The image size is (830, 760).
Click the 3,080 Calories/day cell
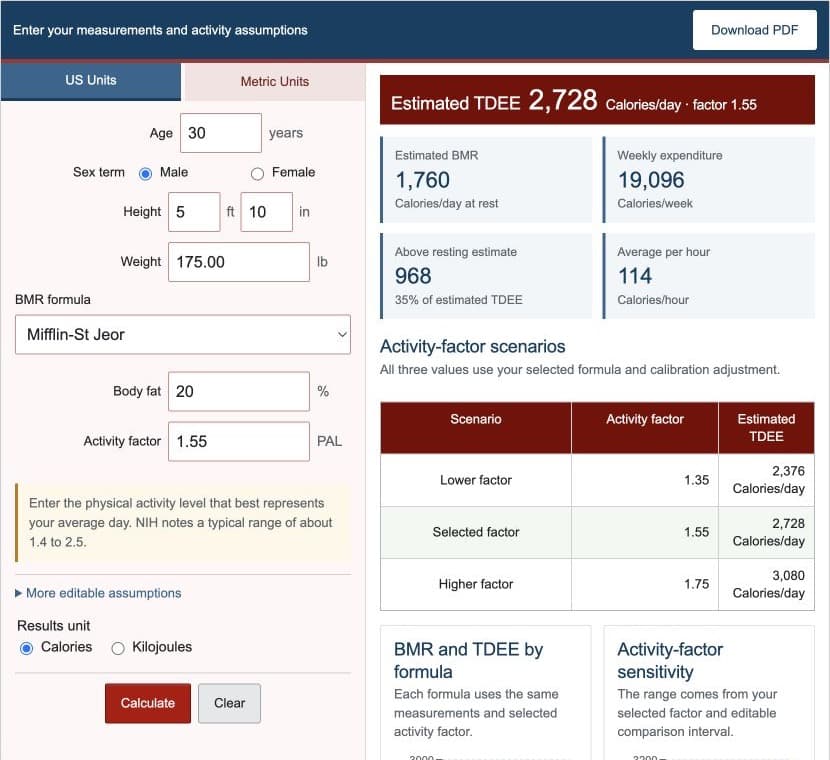(x=766, y=584)
